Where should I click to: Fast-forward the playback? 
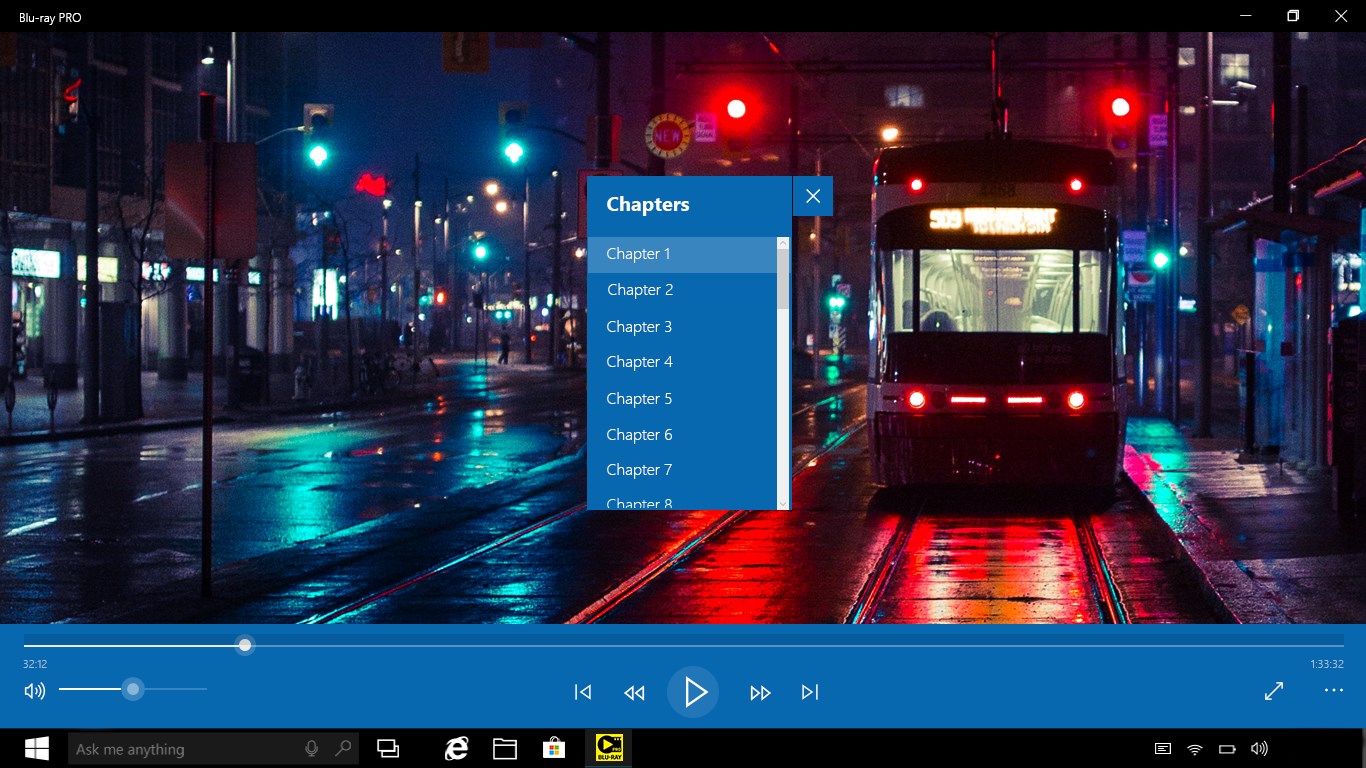pyautogui.click(x=760, y=691)
